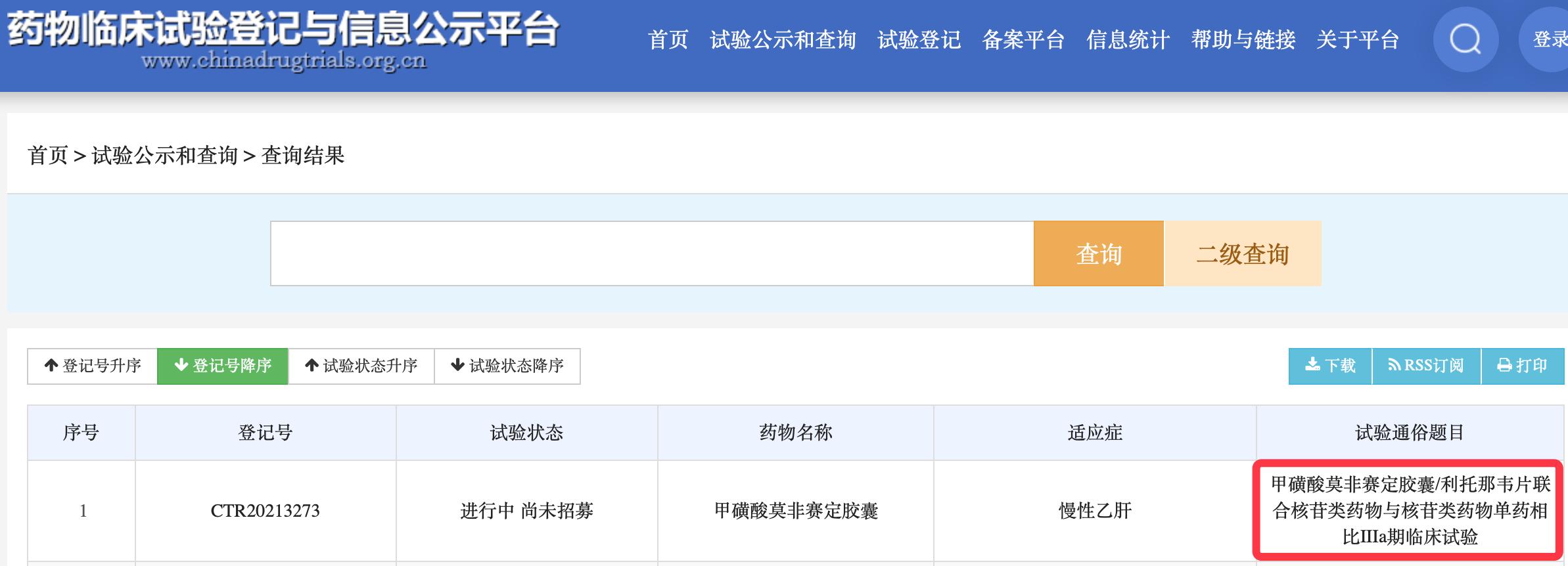Enable ascending sort by registration number

[92, 366]
